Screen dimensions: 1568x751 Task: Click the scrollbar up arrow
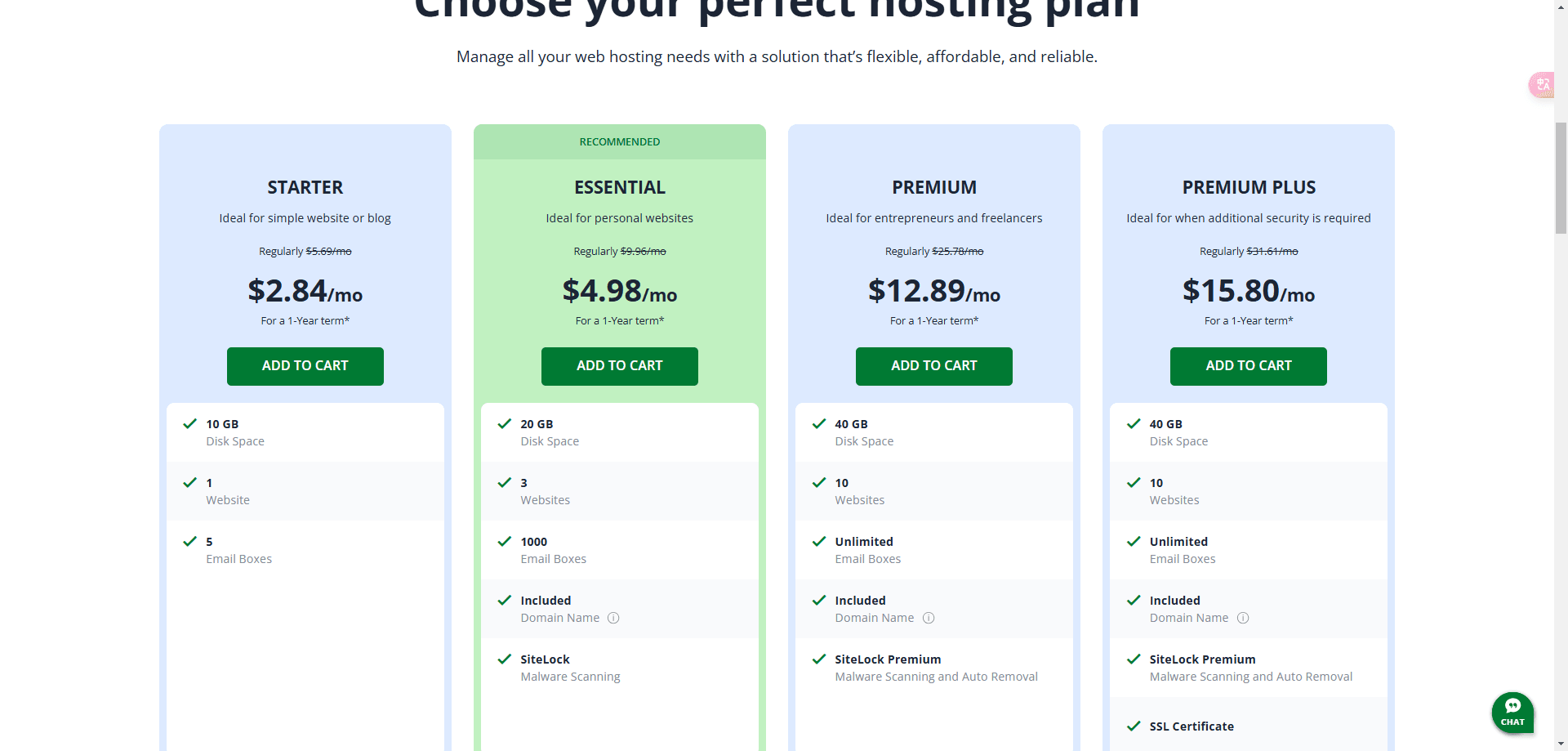pyautogui.click(x=1560, y=7)
